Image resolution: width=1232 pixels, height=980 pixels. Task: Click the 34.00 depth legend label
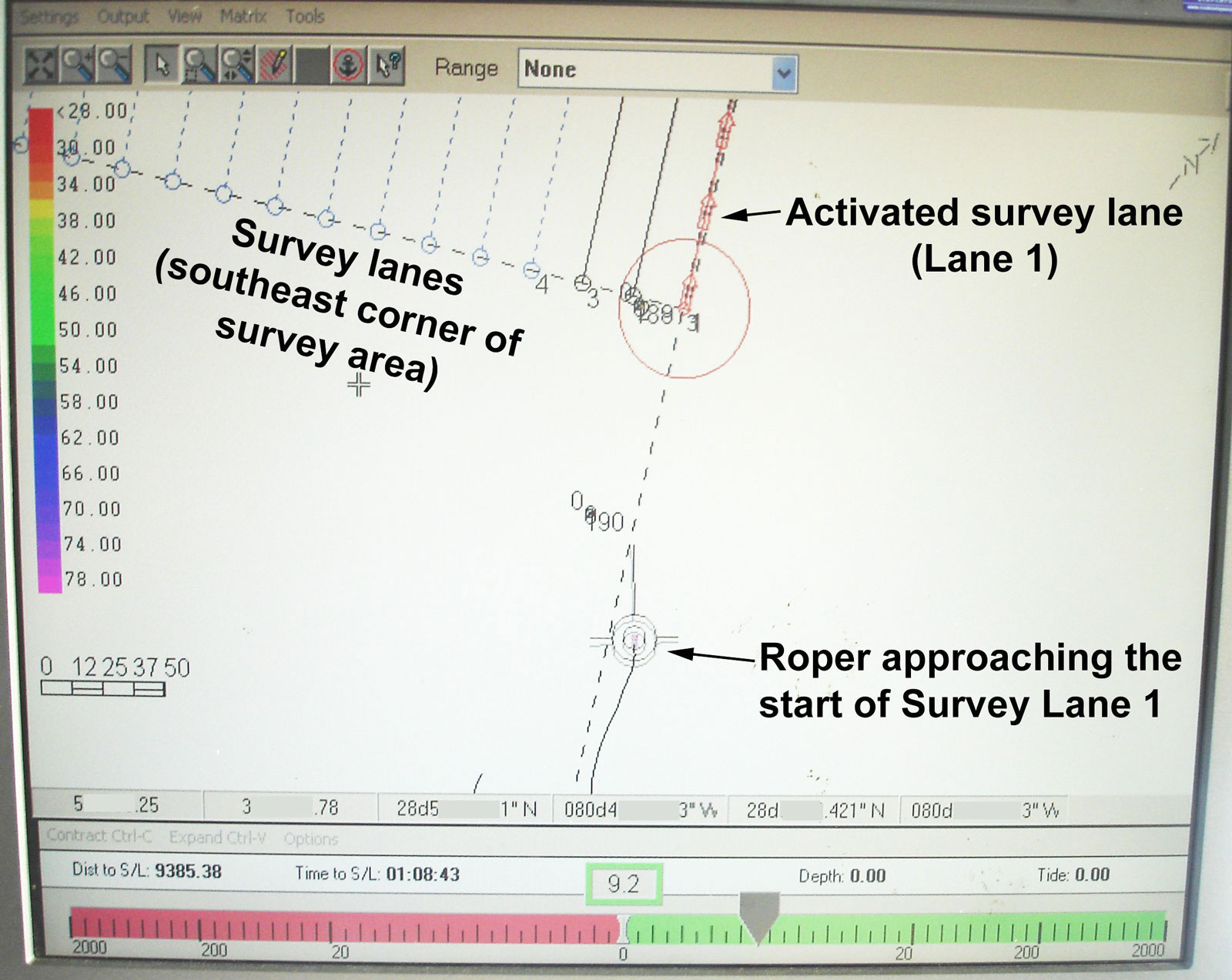(85, 184)
